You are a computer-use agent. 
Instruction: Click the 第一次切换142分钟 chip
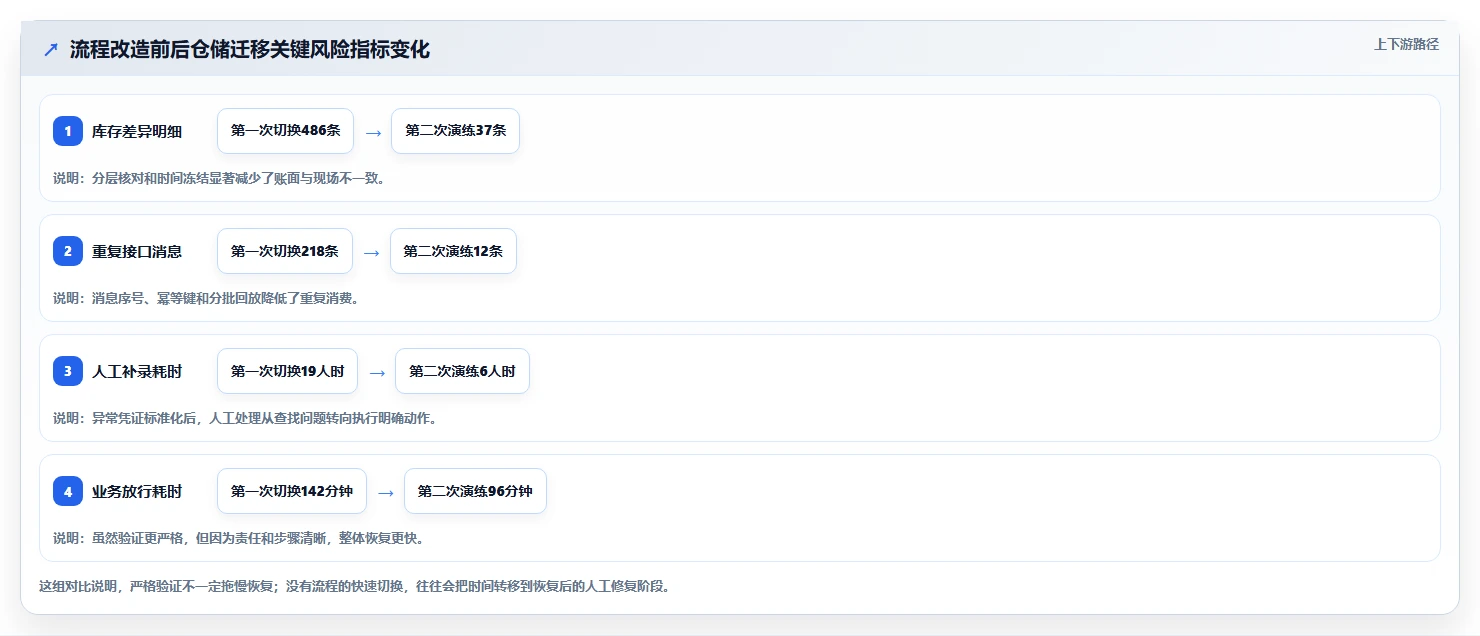292,491
